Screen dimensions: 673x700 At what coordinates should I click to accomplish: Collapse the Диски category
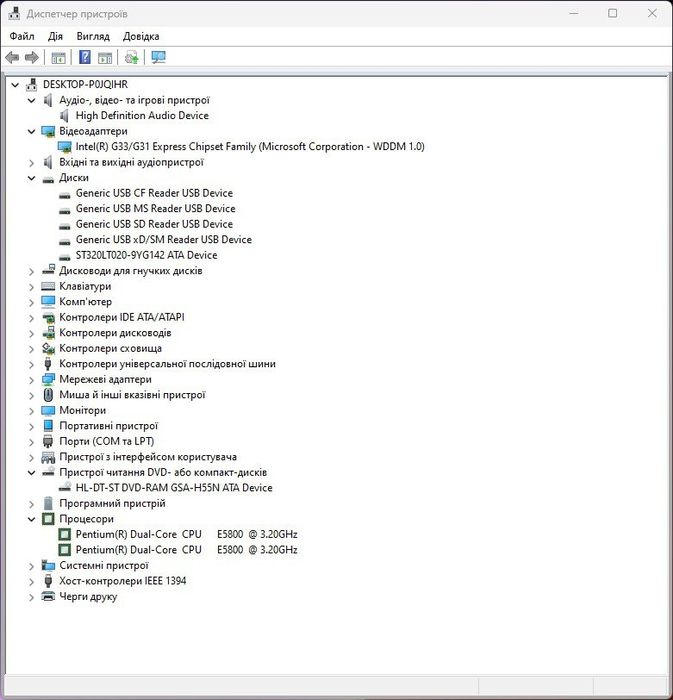pos(31,178)
